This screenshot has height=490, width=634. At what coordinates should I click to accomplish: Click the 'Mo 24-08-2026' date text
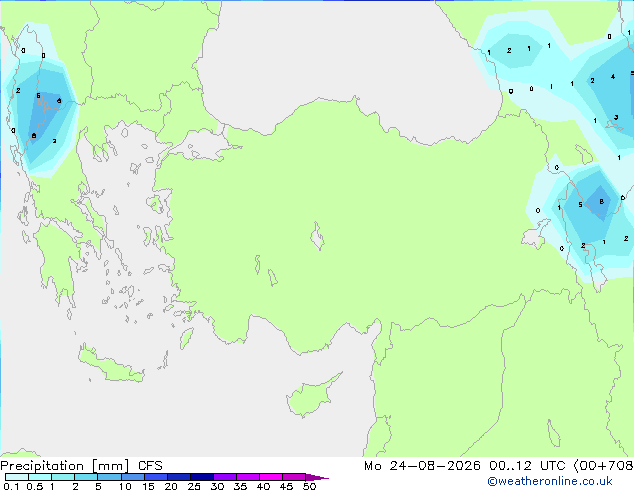(422, 466)
